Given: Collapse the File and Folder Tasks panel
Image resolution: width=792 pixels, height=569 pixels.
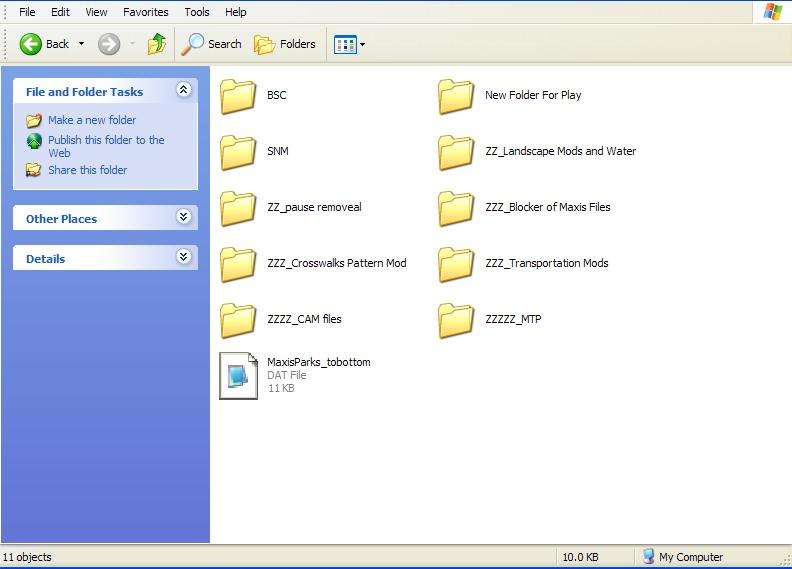Looking at the screenshot, I should pos(183,90).
